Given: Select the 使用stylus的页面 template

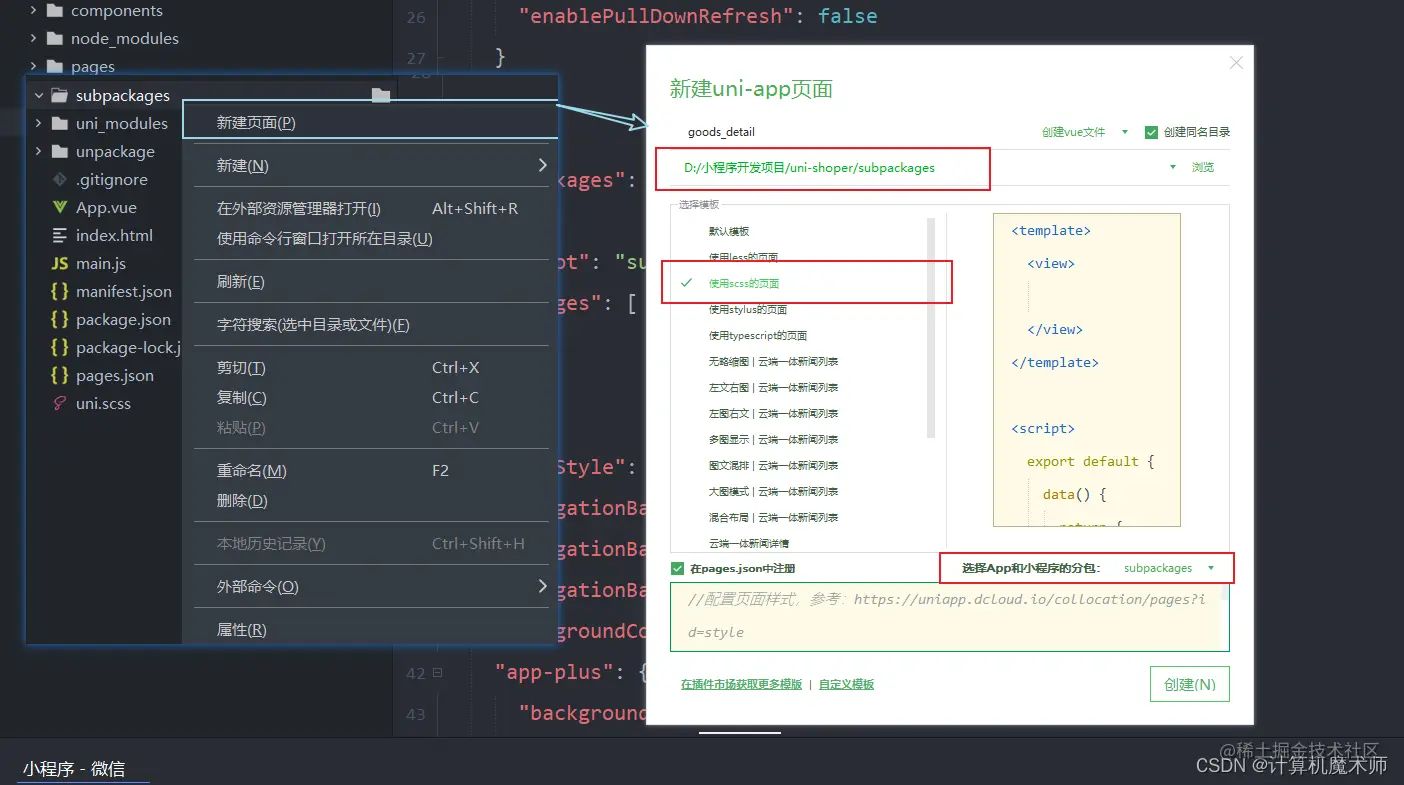Looking at the screenshot, I should [748, 310].
